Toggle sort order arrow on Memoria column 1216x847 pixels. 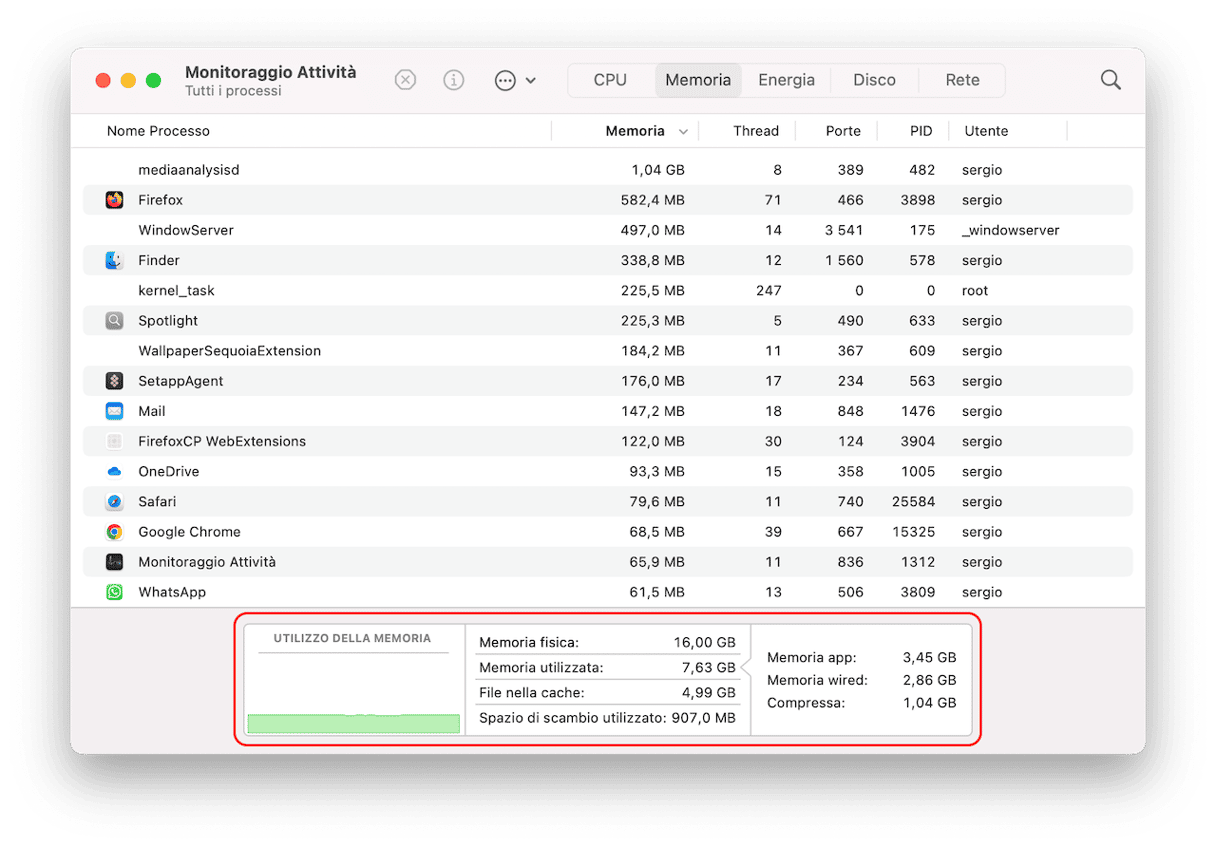click(x=684, y=132)
